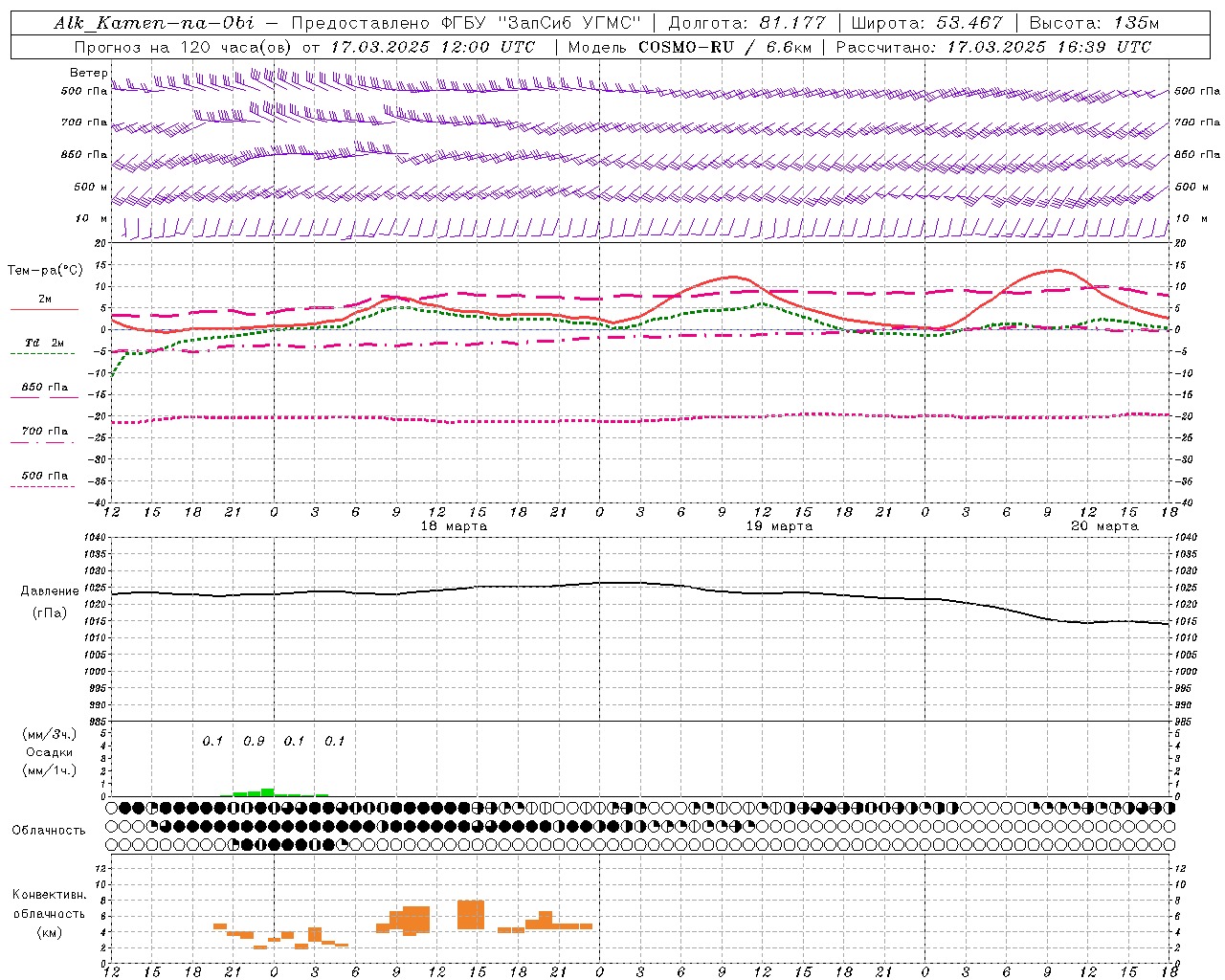Image resolution: width=1225 pixels, height=980 pixels.
Task: Click the (мм/3ч.) precipitation unit label
Action: [x=50, y=734]
